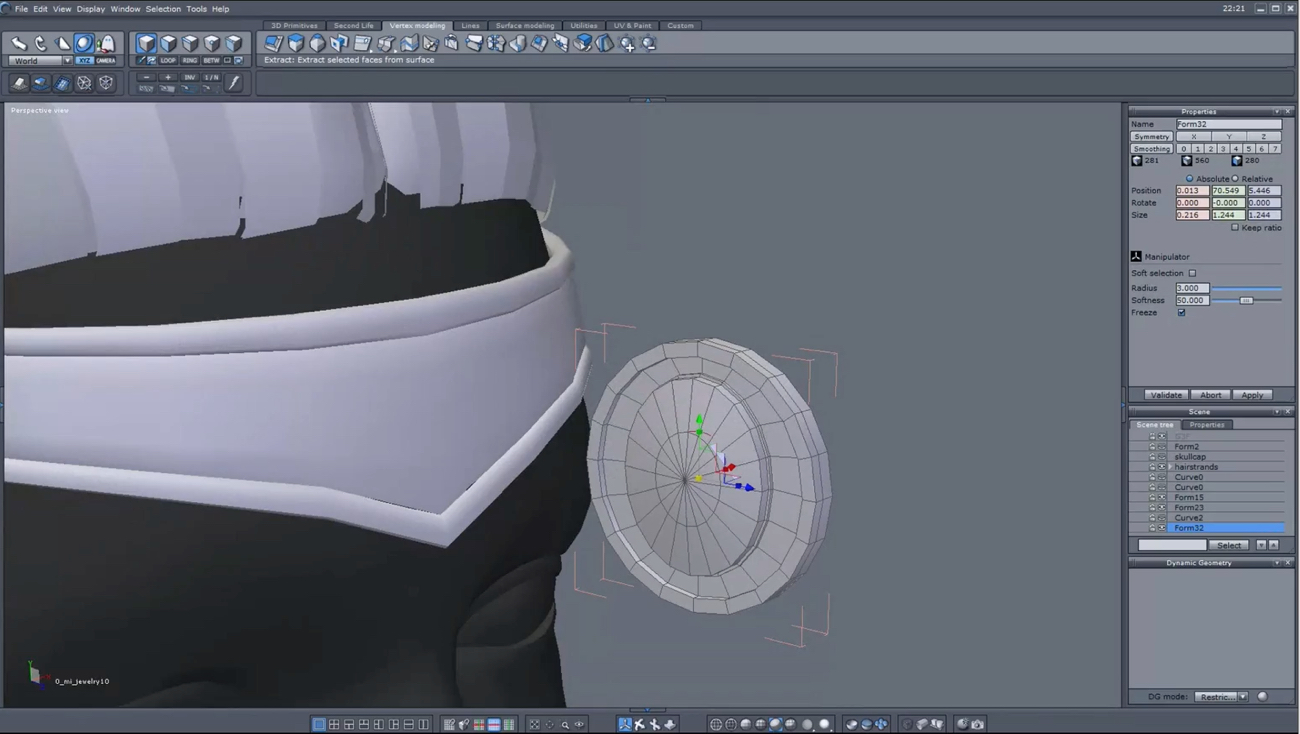Switch to single-view layout icon
Image resolution: width=1300 pixels, height=734 pixels.
[x=319, y=724]
